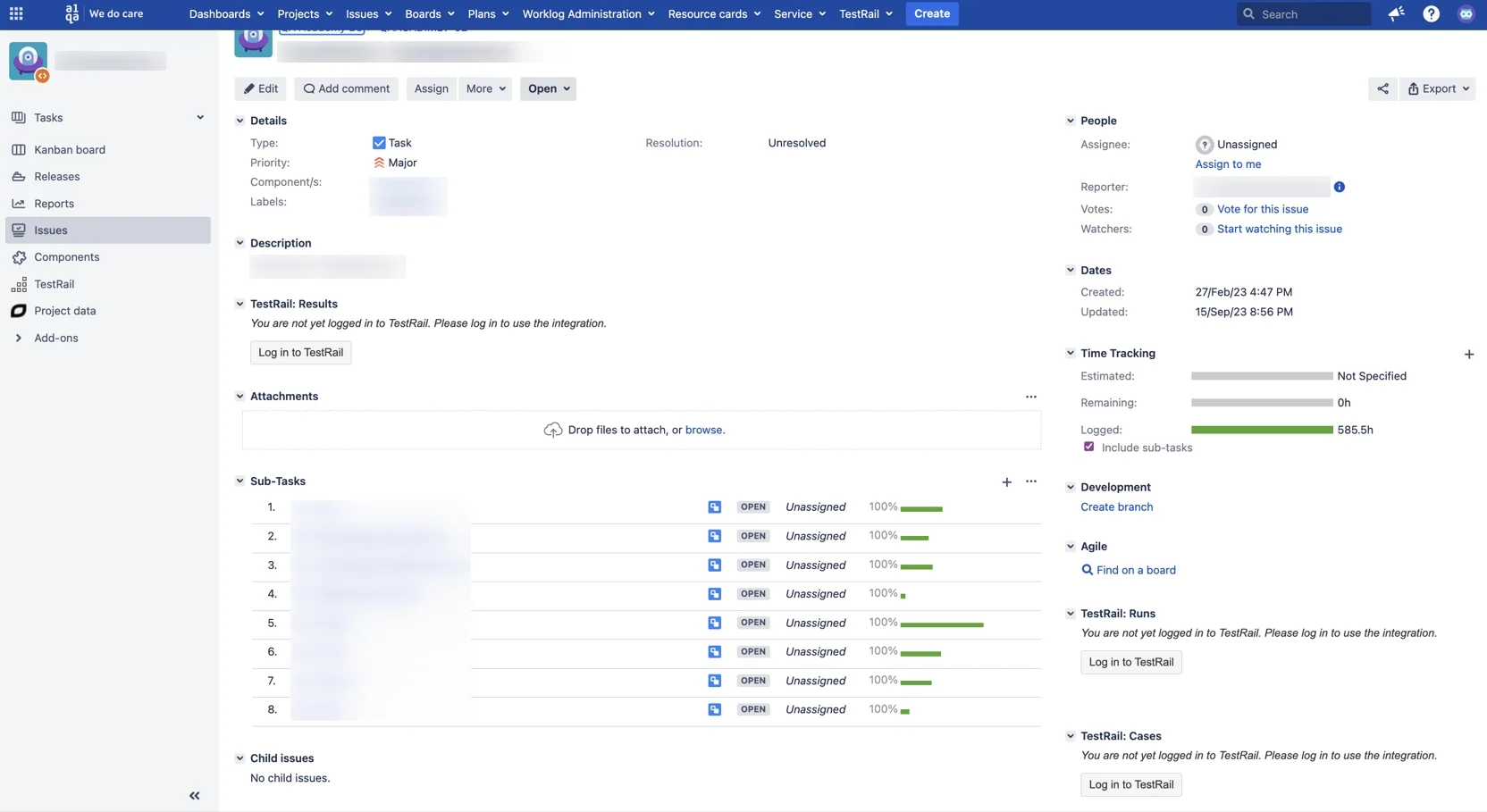The image size is (1487, 812).
Task: Collapse the Description section
Action: 239,243
